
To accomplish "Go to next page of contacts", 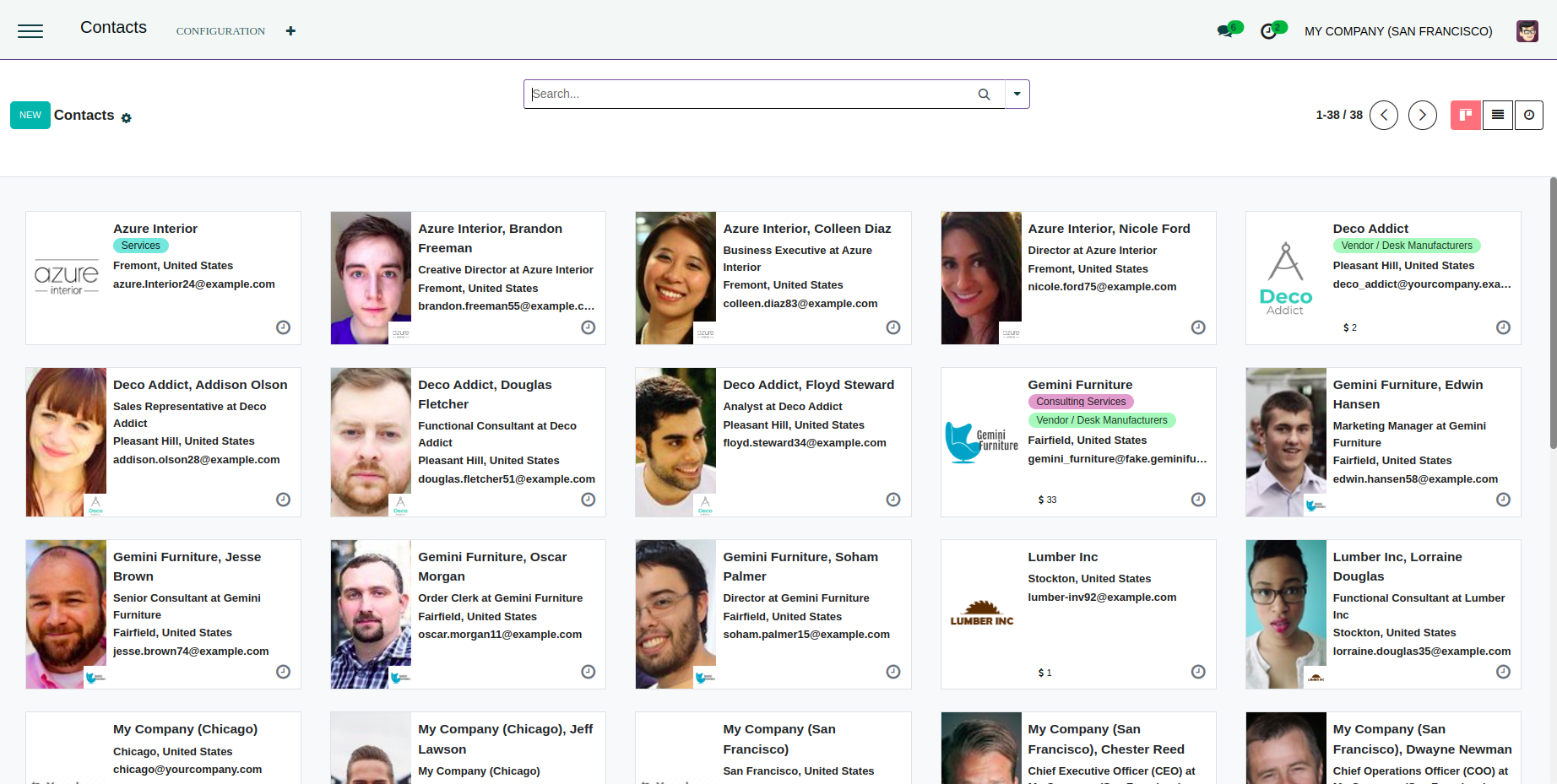I will tap(1423, 115).
